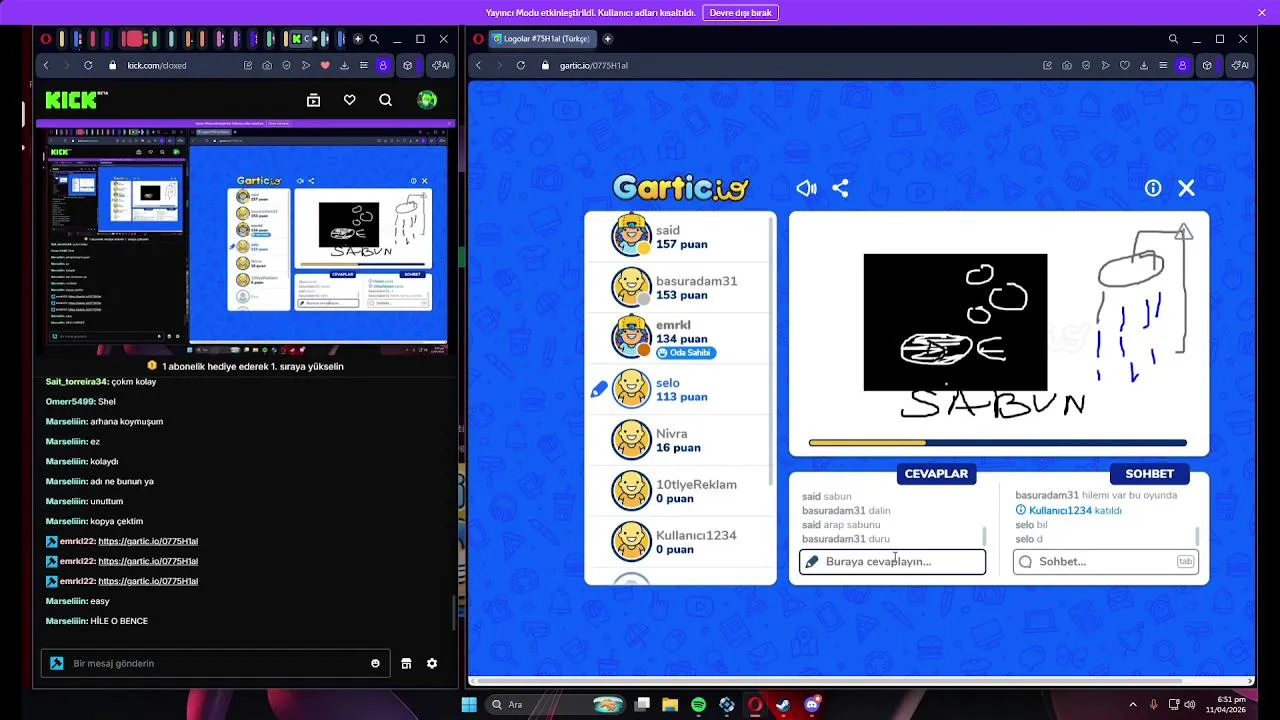The image size is (1280, 720).
Task: Open Kick browse/clips icon in header
Action: click(x=313, y=100)
